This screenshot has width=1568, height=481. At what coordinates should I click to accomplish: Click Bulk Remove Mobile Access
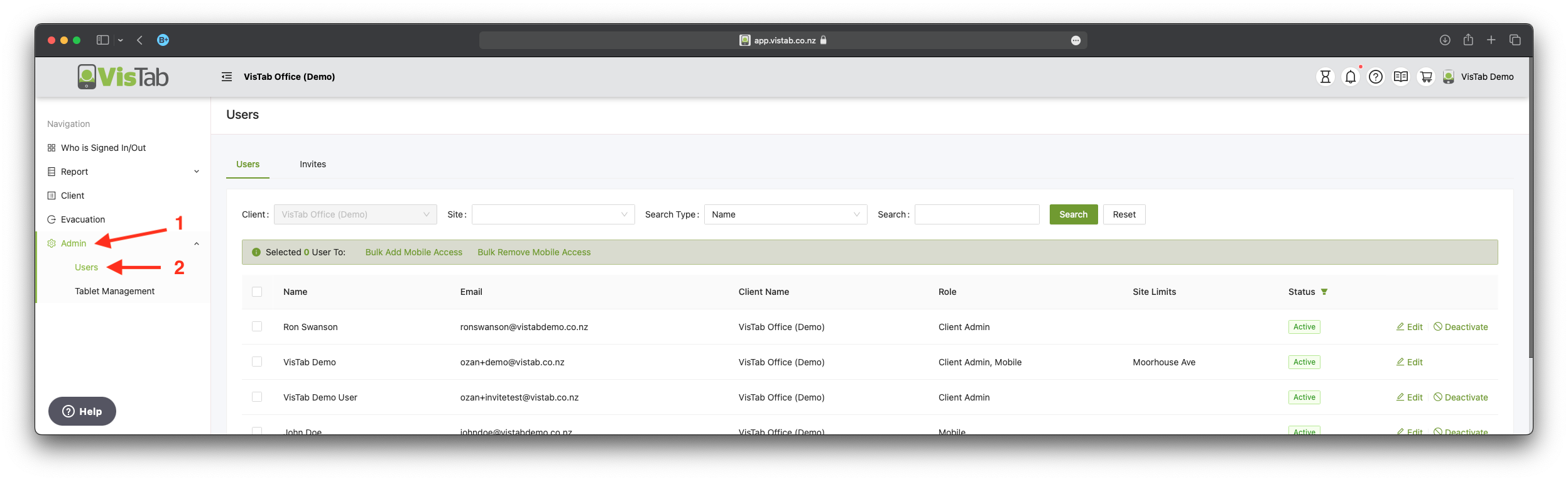pyautogui.click(x=534, y=252)
